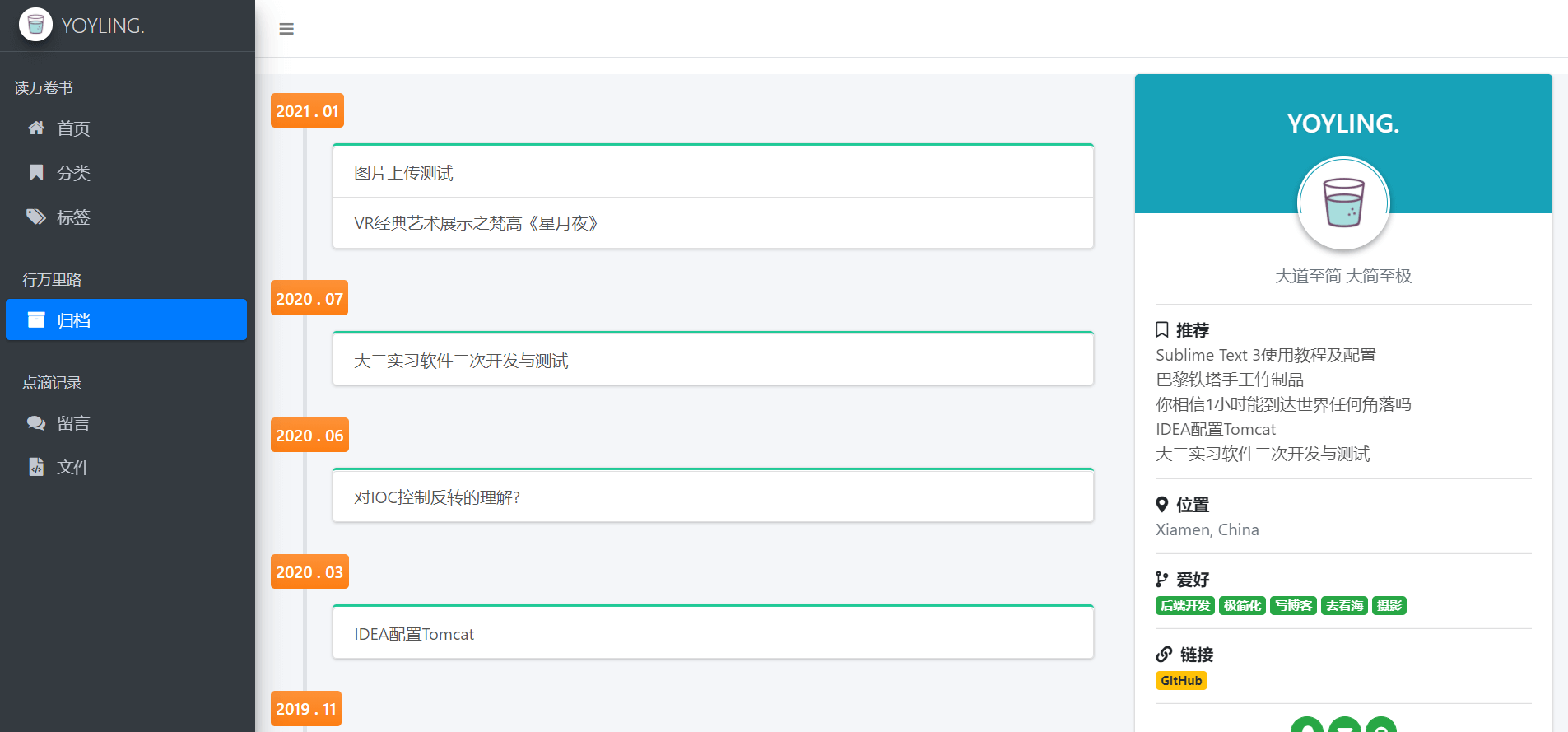
Task: Click the profile avatar cup image
Action: [x=1343, y=203]
